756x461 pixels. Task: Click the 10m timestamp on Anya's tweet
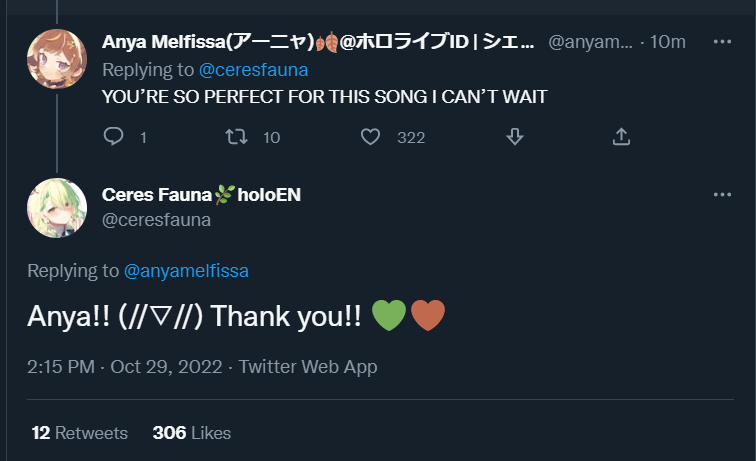(x=668, y=42)
